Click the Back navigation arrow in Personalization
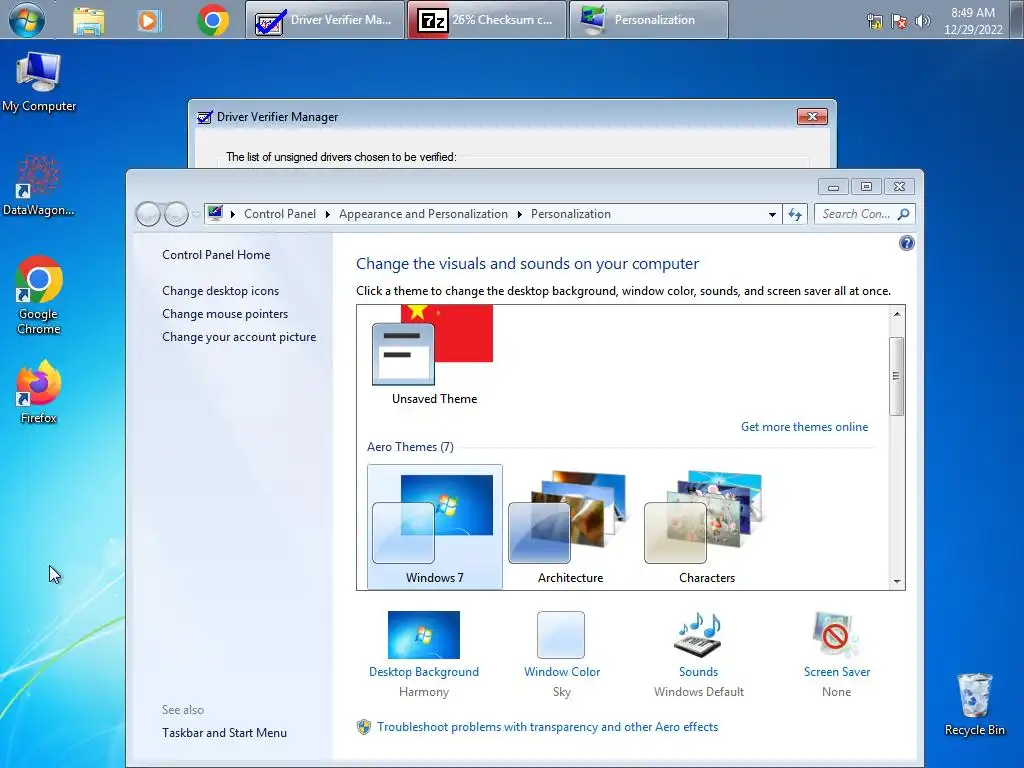 point(148,214)
